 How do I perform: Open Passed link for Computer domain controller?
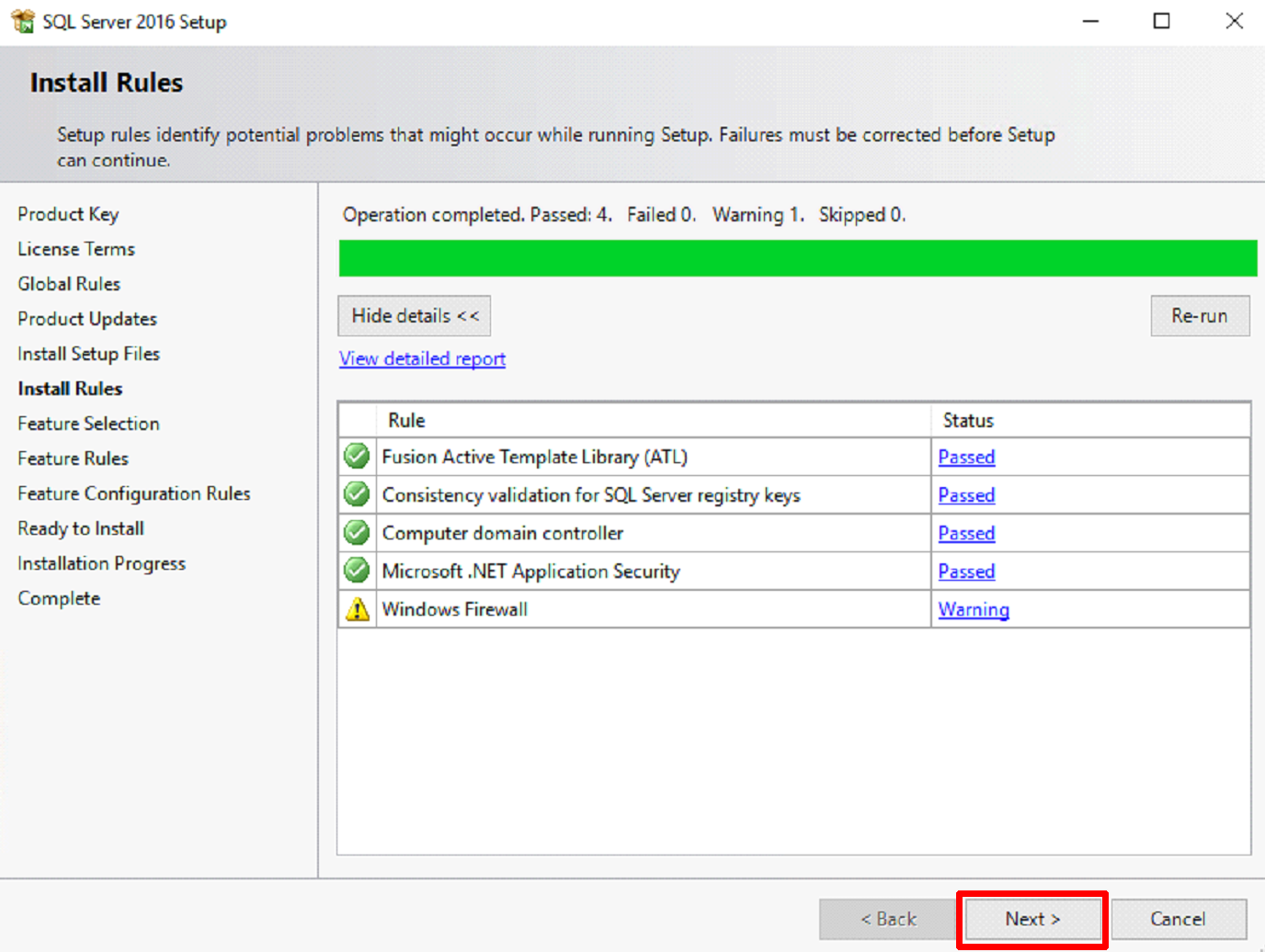pos(966,533)
